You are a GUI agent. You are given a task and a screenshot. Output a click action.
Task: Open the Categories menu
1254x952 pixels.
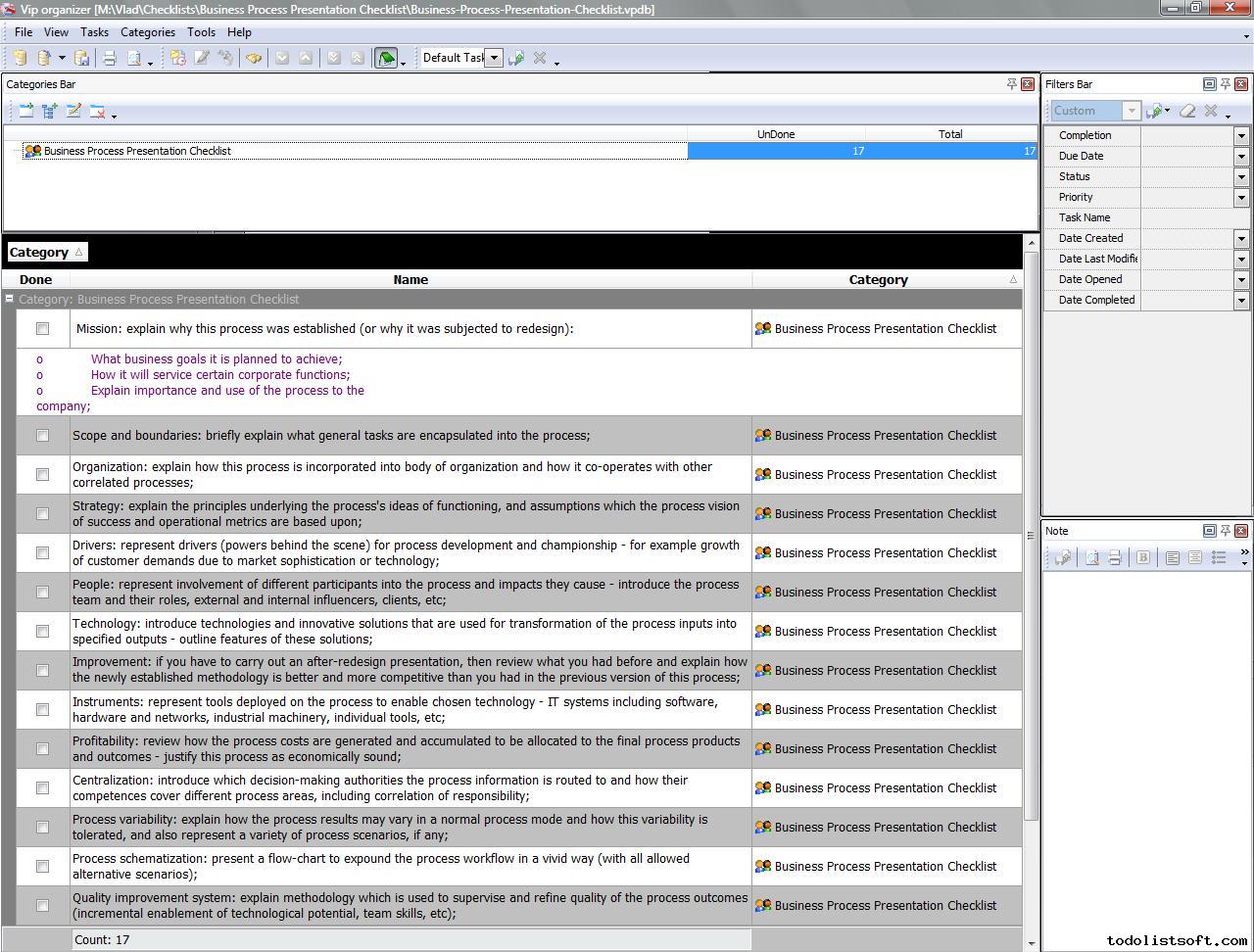coord(147,32)
